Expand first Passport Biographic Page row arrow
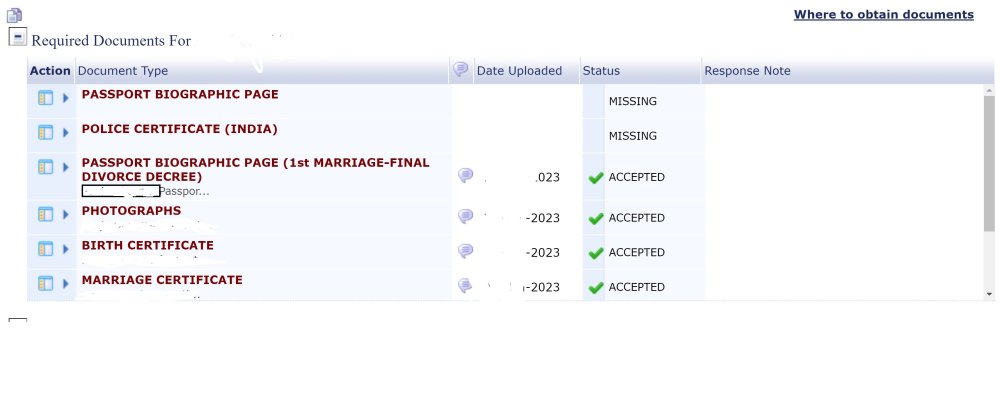The width and height of the screenshot is (1000, 405). click(x=65, y=98)
